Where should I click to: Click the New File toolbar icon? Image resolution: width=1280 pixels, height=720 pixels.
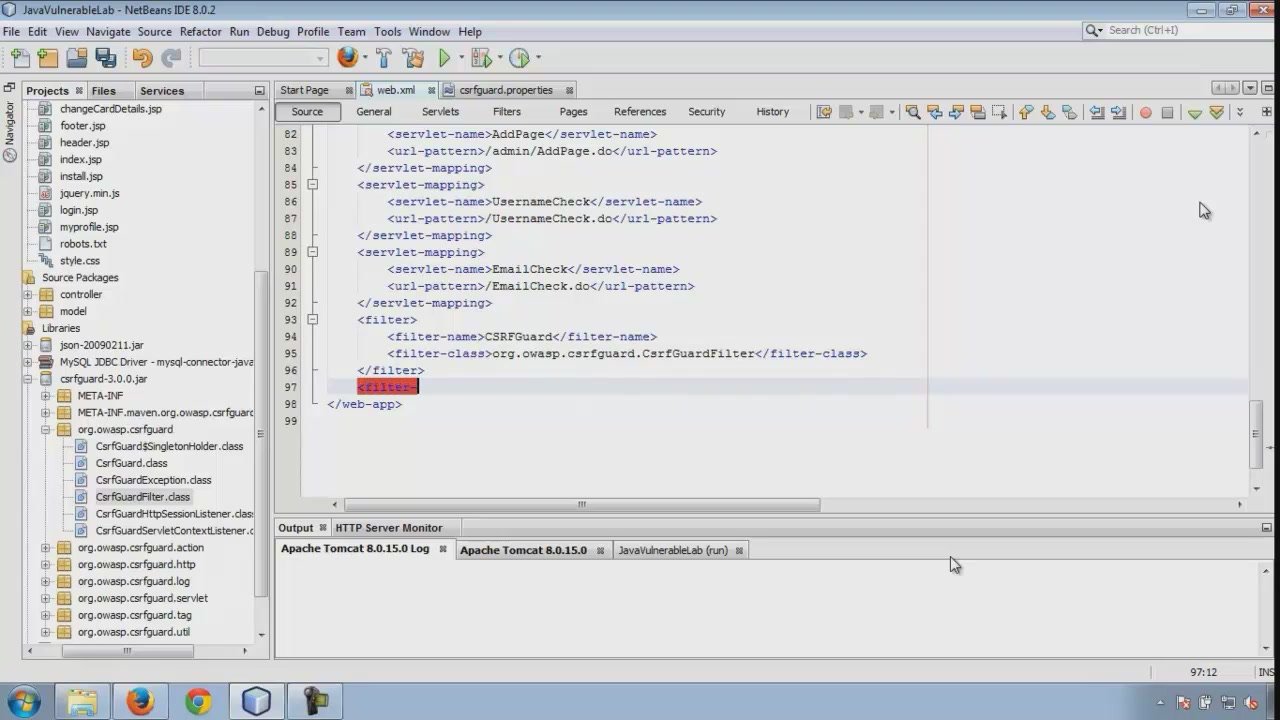coord(20,58)
